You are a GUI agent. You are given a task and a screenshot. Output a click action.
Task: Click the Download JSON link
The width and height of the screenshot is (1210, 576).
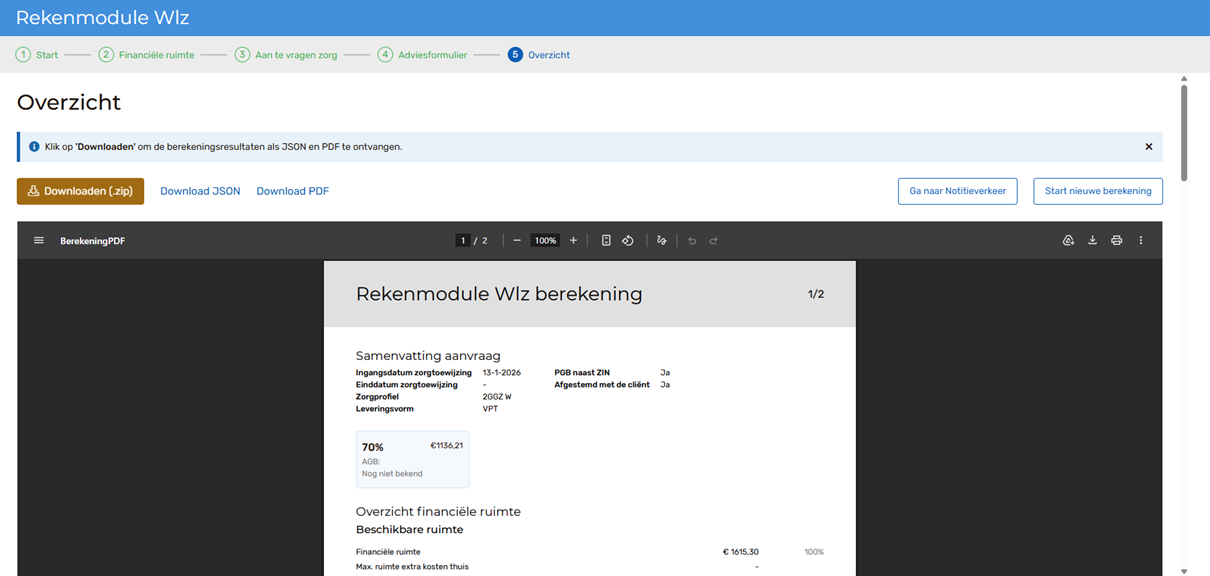[200, 191]
